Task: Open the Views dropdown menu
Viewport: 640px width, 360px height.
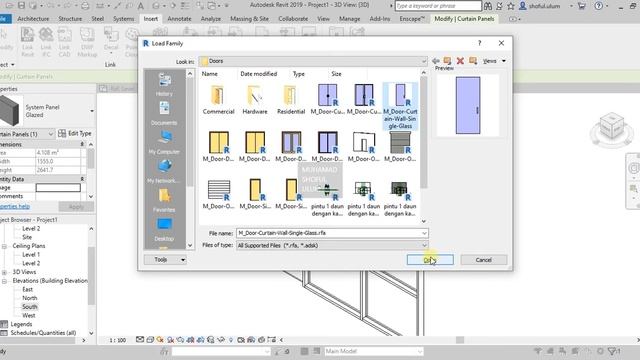Action: coord(494,61)
